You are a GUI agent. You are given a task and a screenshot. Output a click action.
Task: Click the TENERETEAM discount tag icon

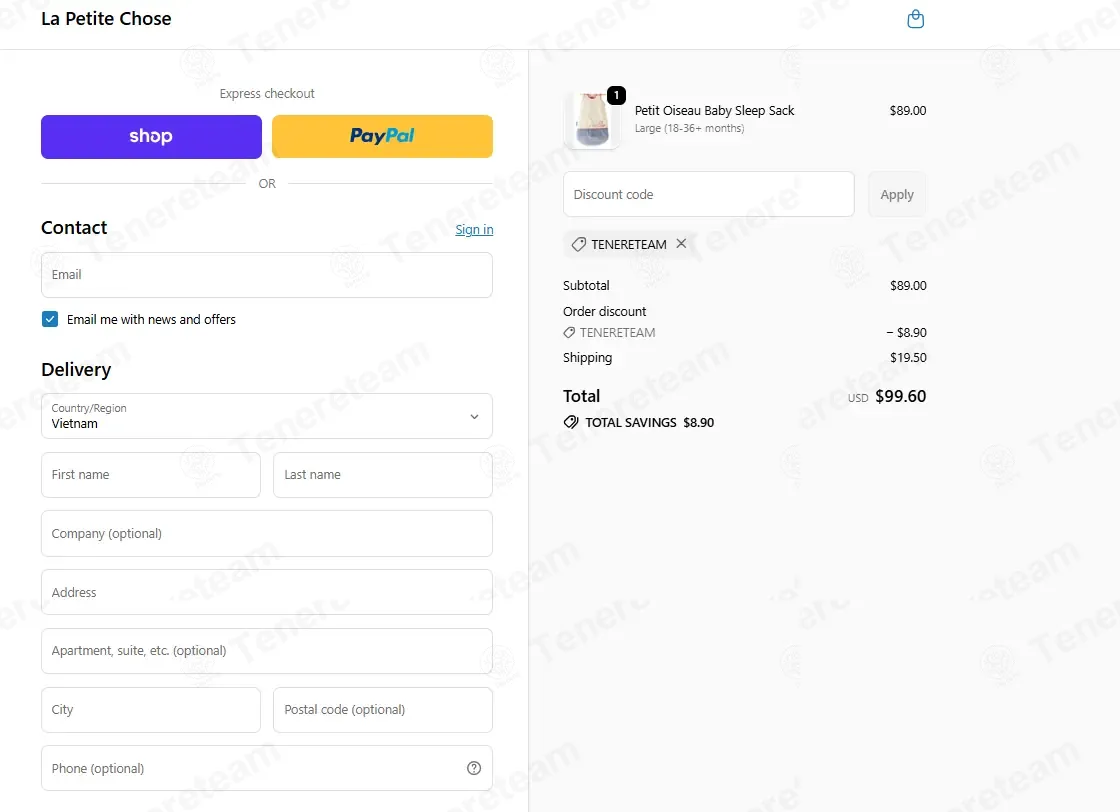tap(579, 244)
